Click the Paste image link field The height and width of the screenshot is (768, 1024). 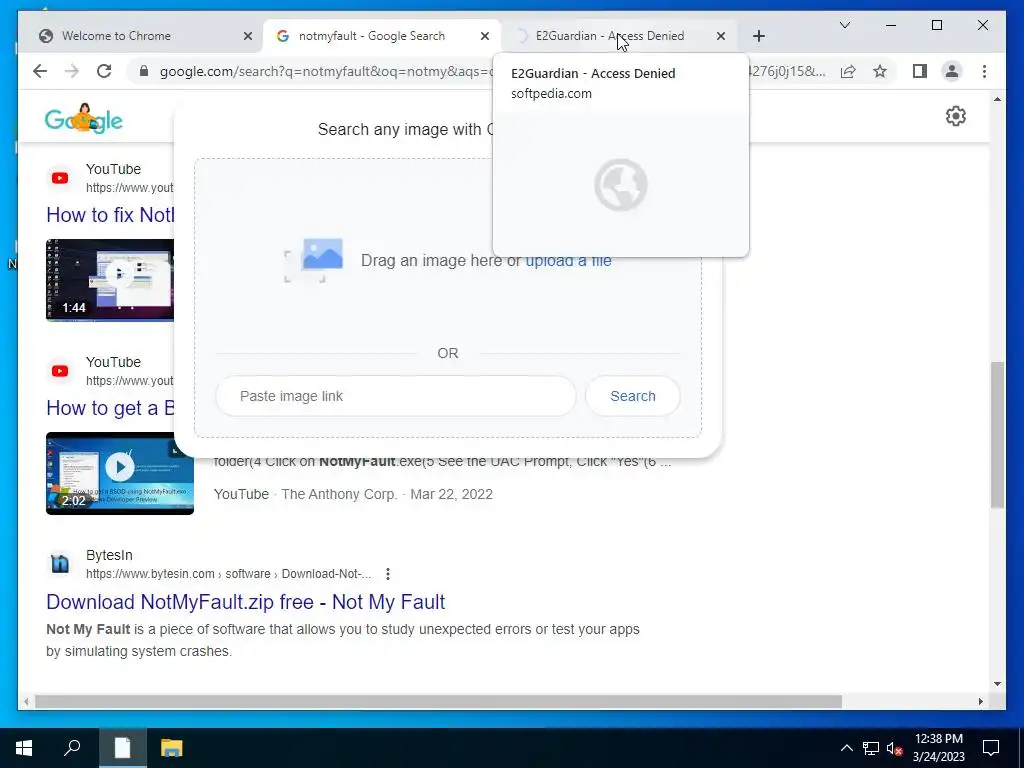[x=396, y=396]
